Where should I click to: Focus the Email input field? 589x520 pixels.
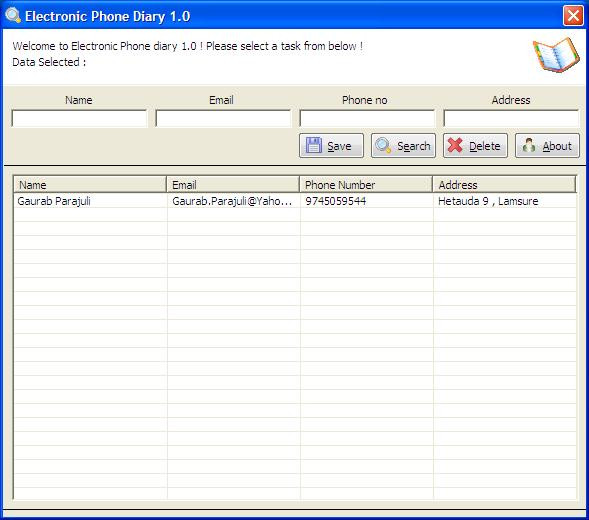[223, 118]
